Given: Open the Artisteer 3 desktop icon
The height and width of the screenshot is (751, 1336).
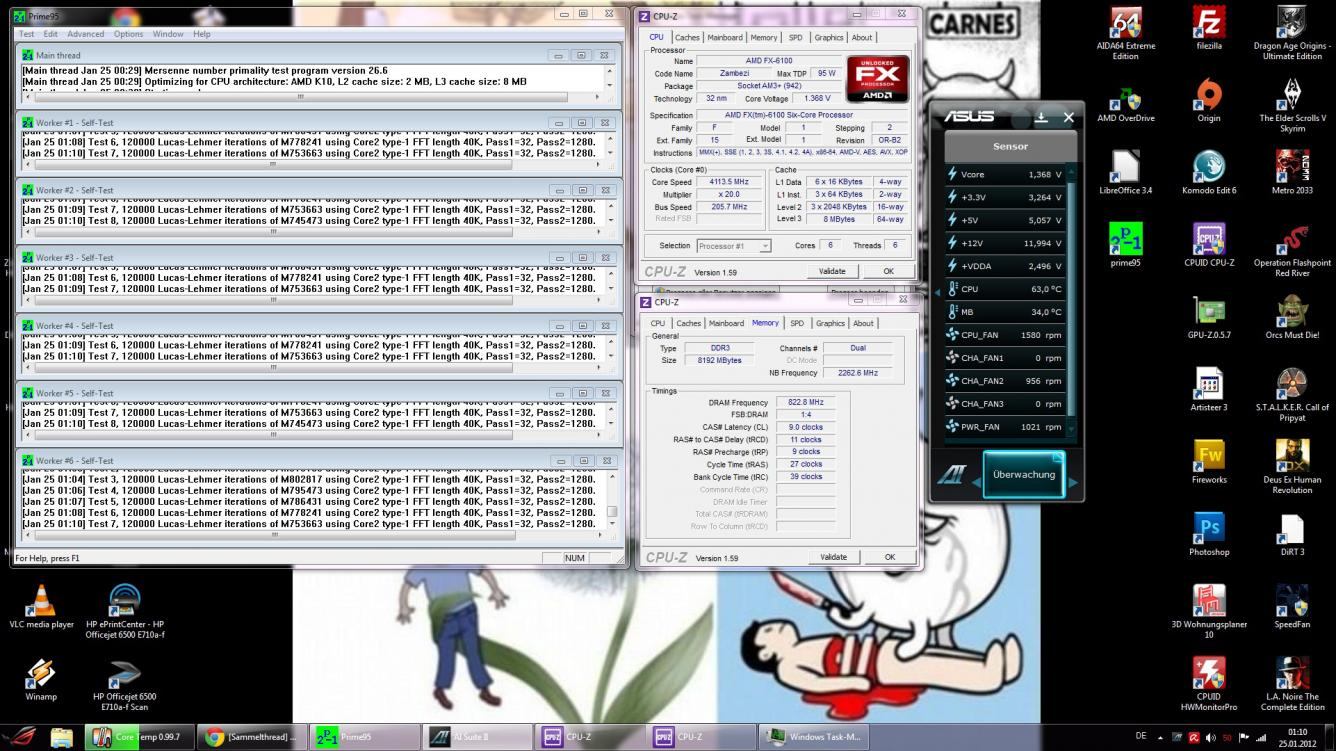Looking at the screenshot, I should (x=1209, y=390).
